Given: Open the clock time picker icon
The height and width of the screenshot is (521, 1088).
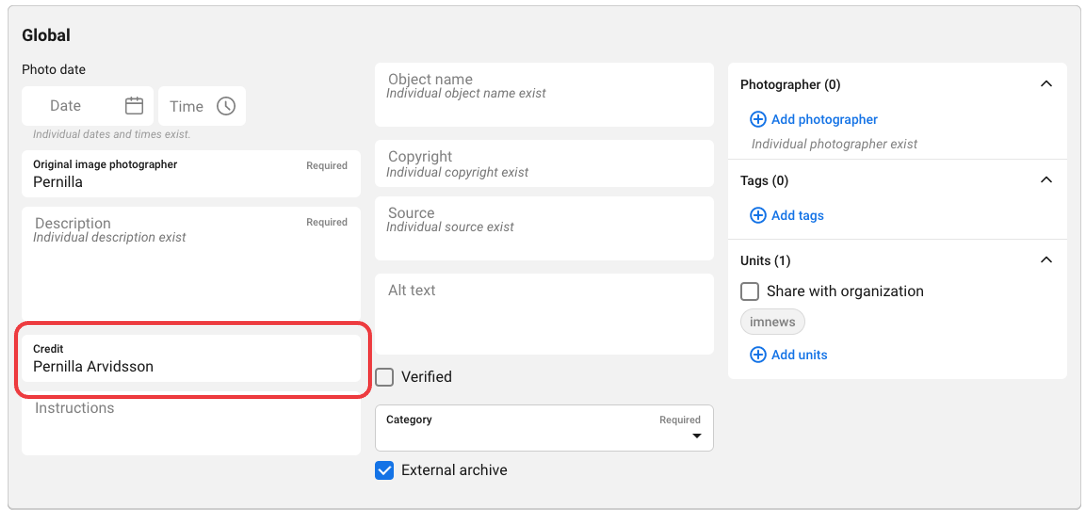Looking at the screenshot, I should coord(226,106).
